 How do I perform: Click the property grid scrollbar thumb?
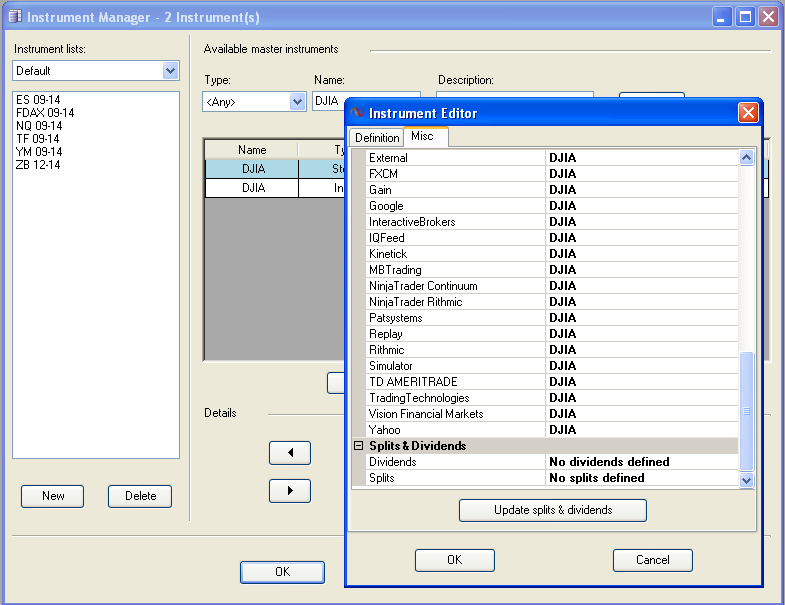click(x=746, y=412)
